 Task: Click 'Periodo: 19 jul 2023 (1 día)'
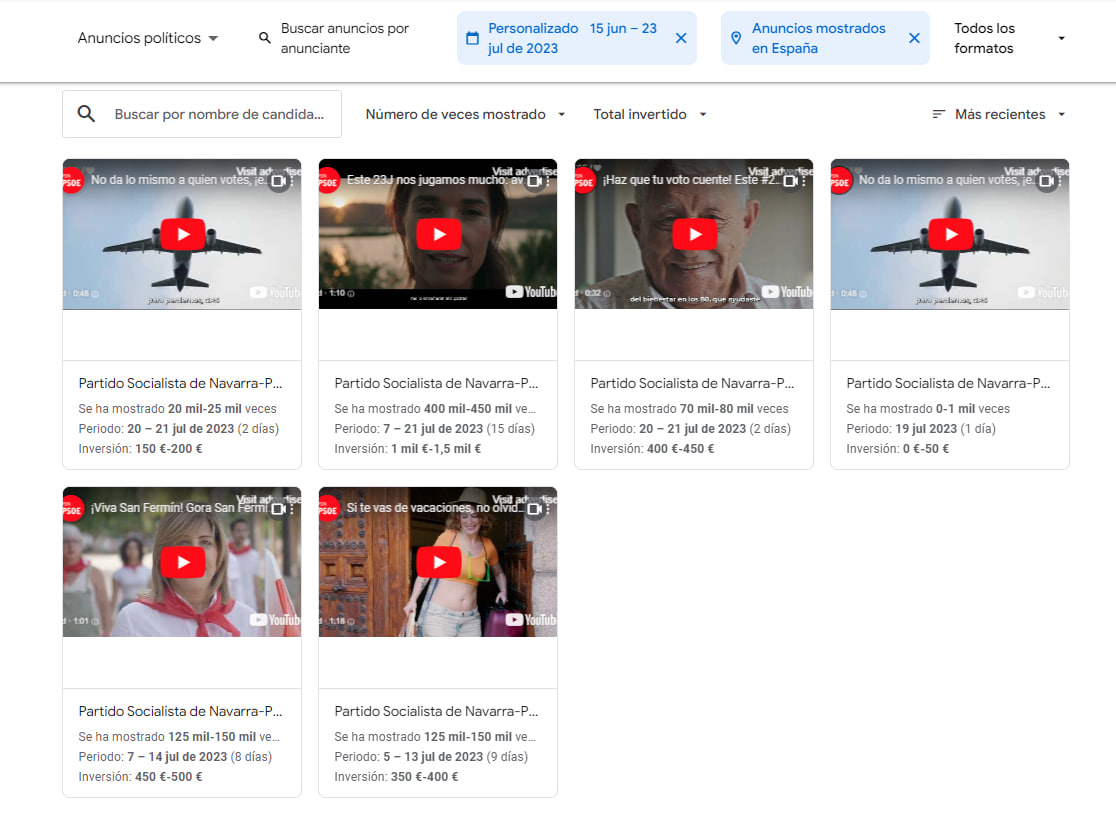921,429
